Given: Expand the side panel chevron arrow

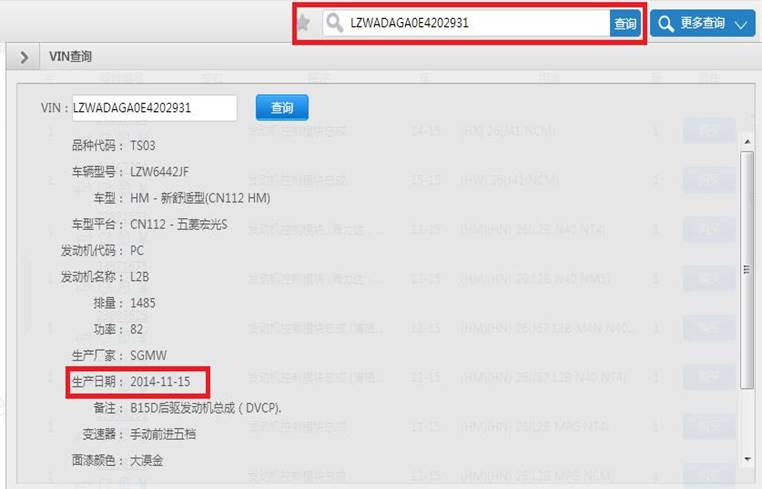Looking at the screenshot, I should click(24, 57).
